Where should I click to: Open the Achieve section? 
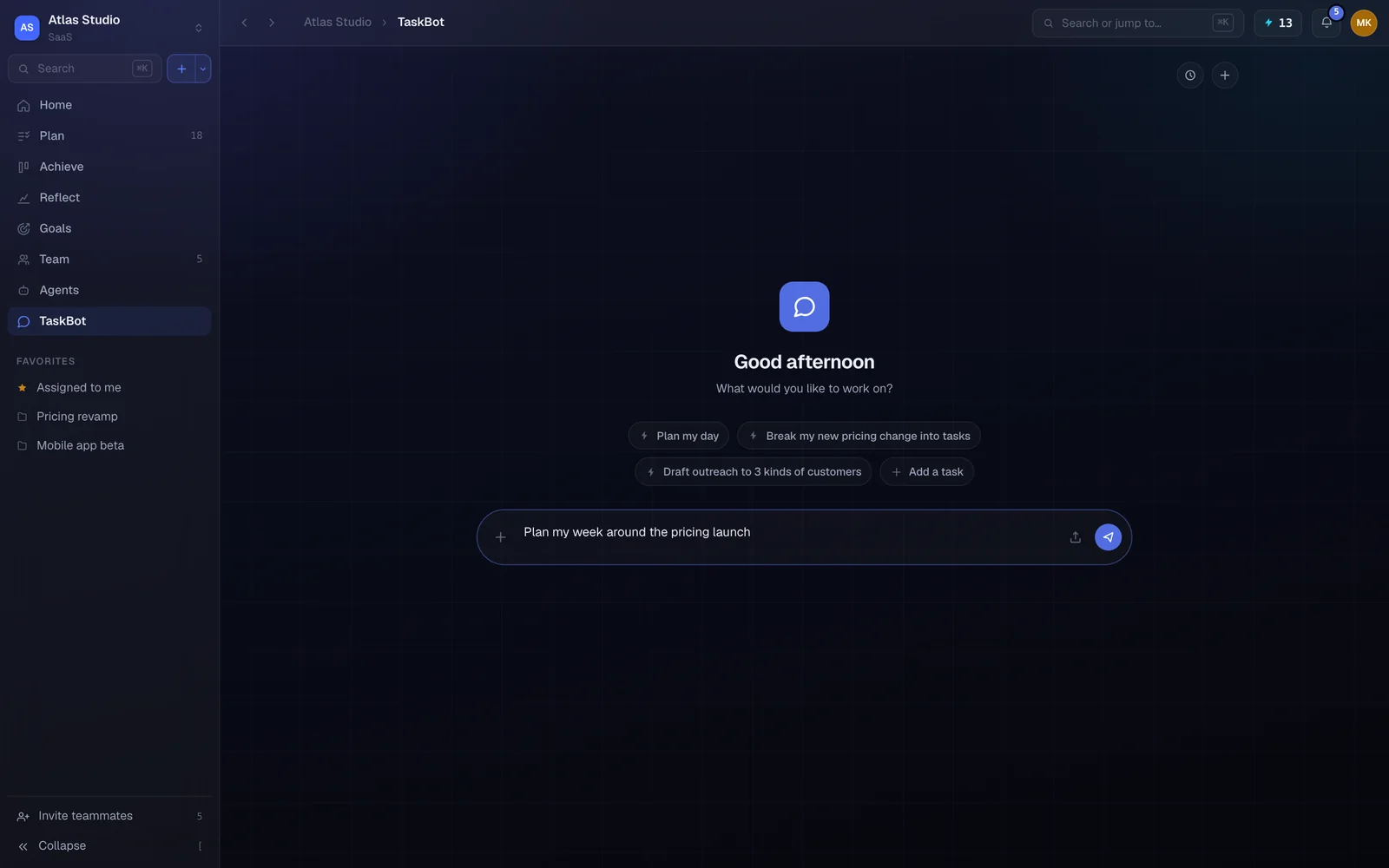click(x=109, y=167)
